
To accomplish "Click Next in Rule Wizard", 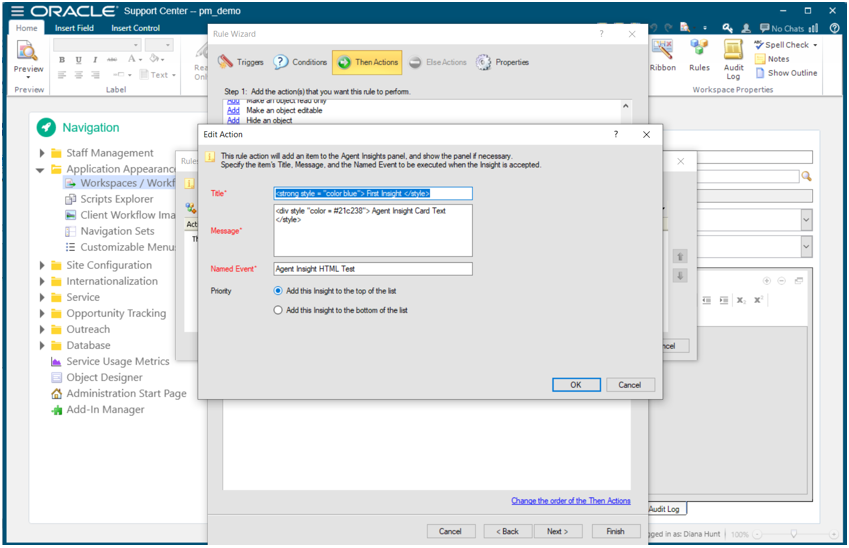I will coord(558,532).
